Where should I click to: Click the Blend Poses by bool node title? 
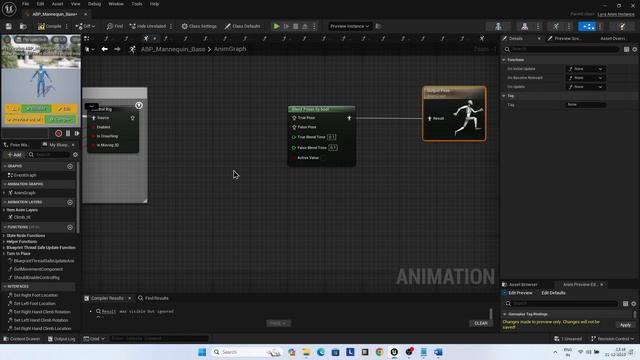pyautogui.click(x=311, y=109)
